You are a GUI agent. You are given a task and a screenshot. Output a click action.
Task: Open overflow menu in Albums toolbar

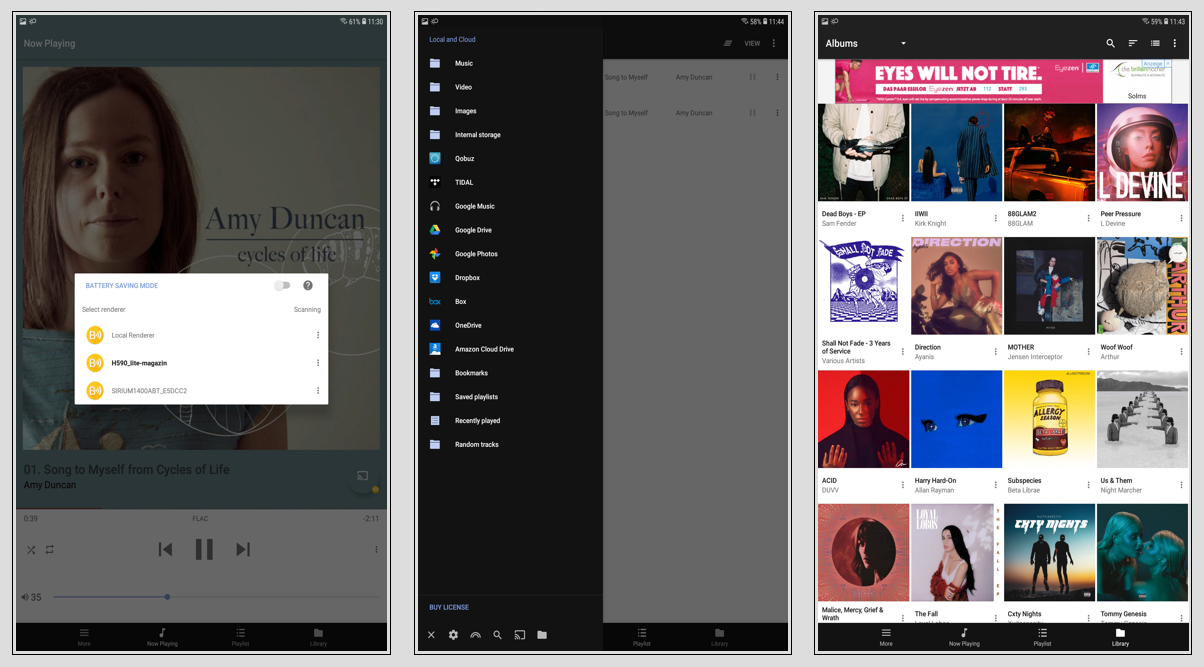click(1175, 44)
